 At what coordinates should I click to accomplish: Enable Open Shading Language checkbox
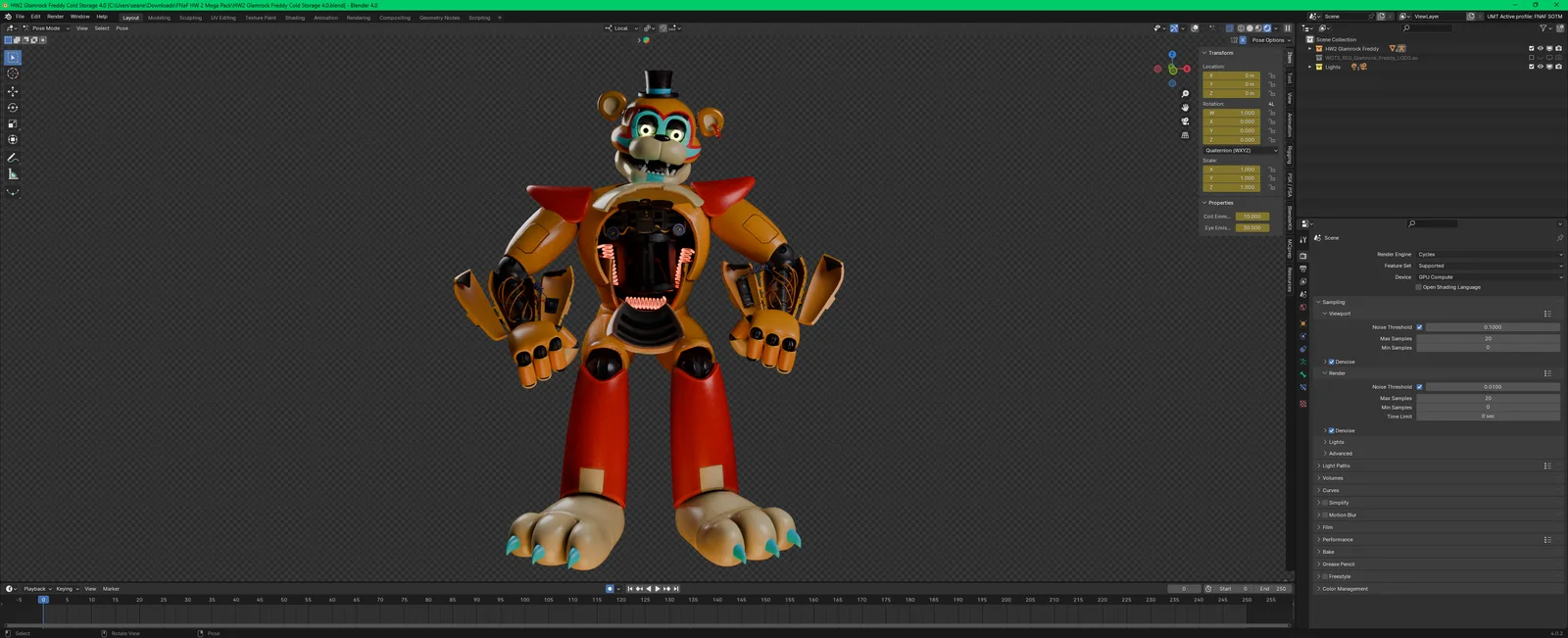[1418, 287]
